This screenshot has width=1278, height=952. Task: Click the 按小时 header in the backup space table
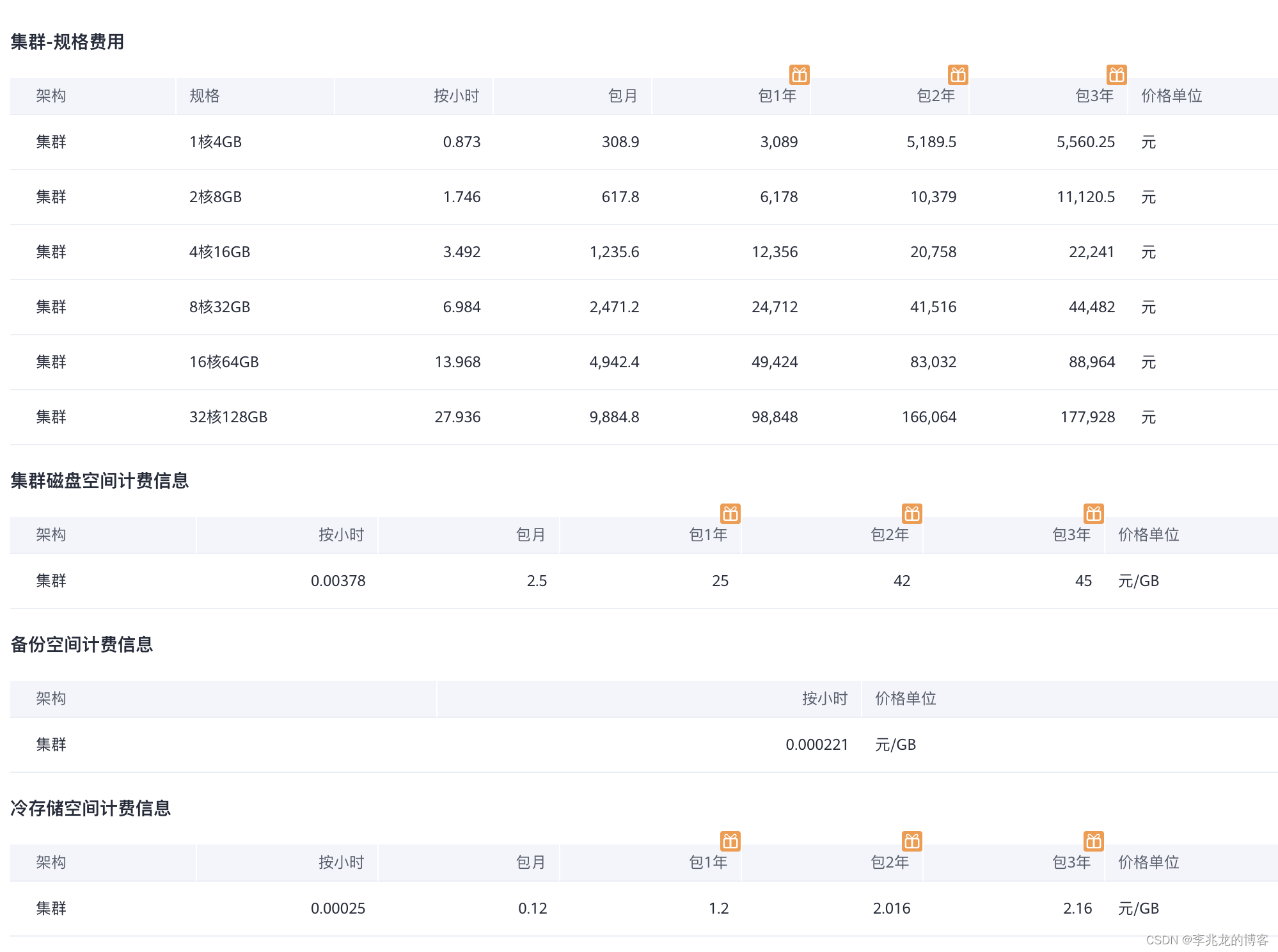[824, 699]
